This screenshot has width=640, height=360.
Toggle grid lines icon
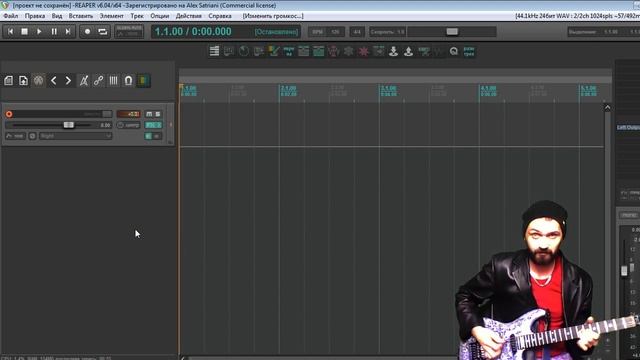click(113, 81)
